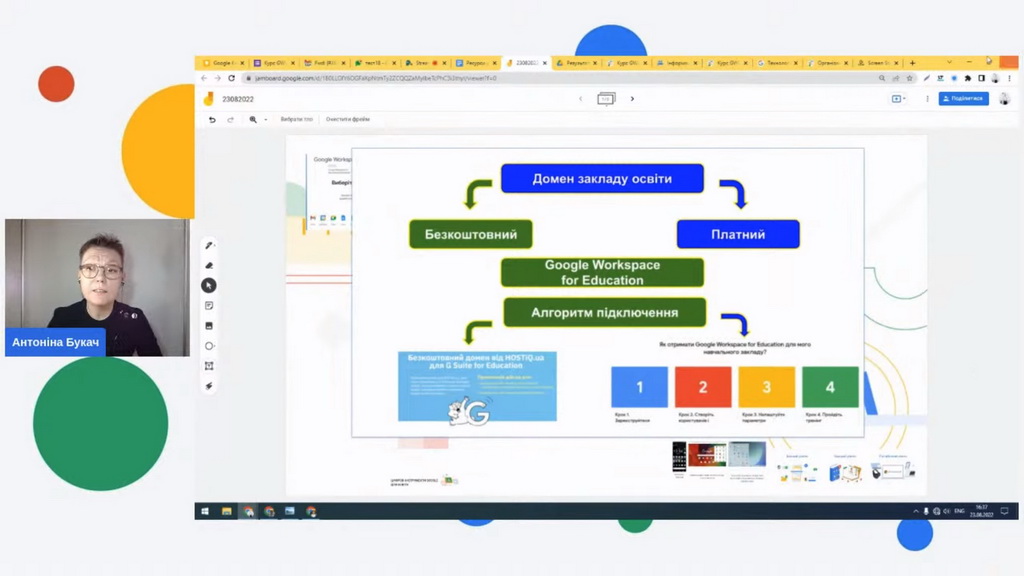Open a new Chrome tab
The width and height of the screenshot is (1024, 576).
[x=912, y=63]
